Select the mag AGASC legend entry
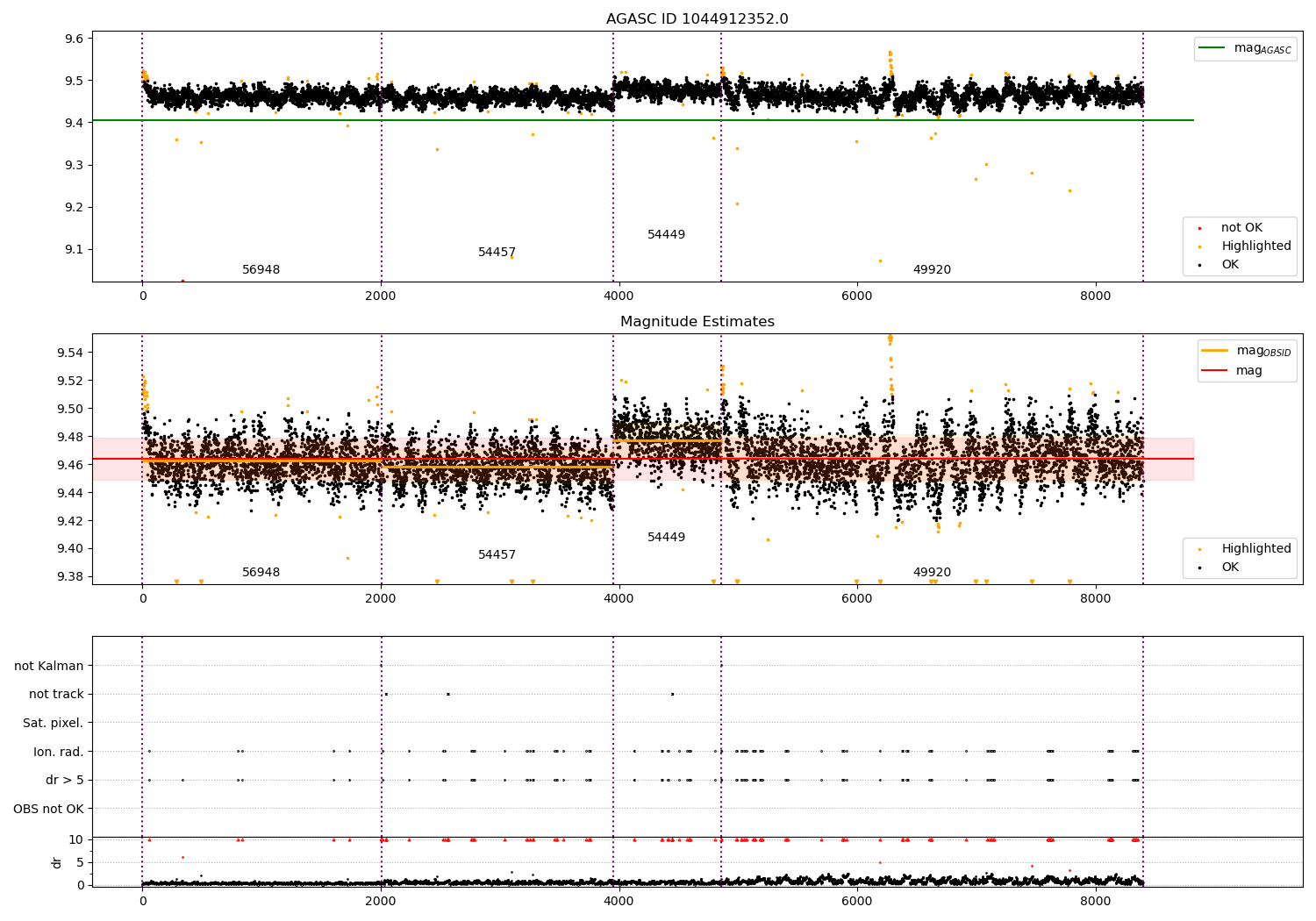This screenshot has height=921, width=1316. [1245, 48]
